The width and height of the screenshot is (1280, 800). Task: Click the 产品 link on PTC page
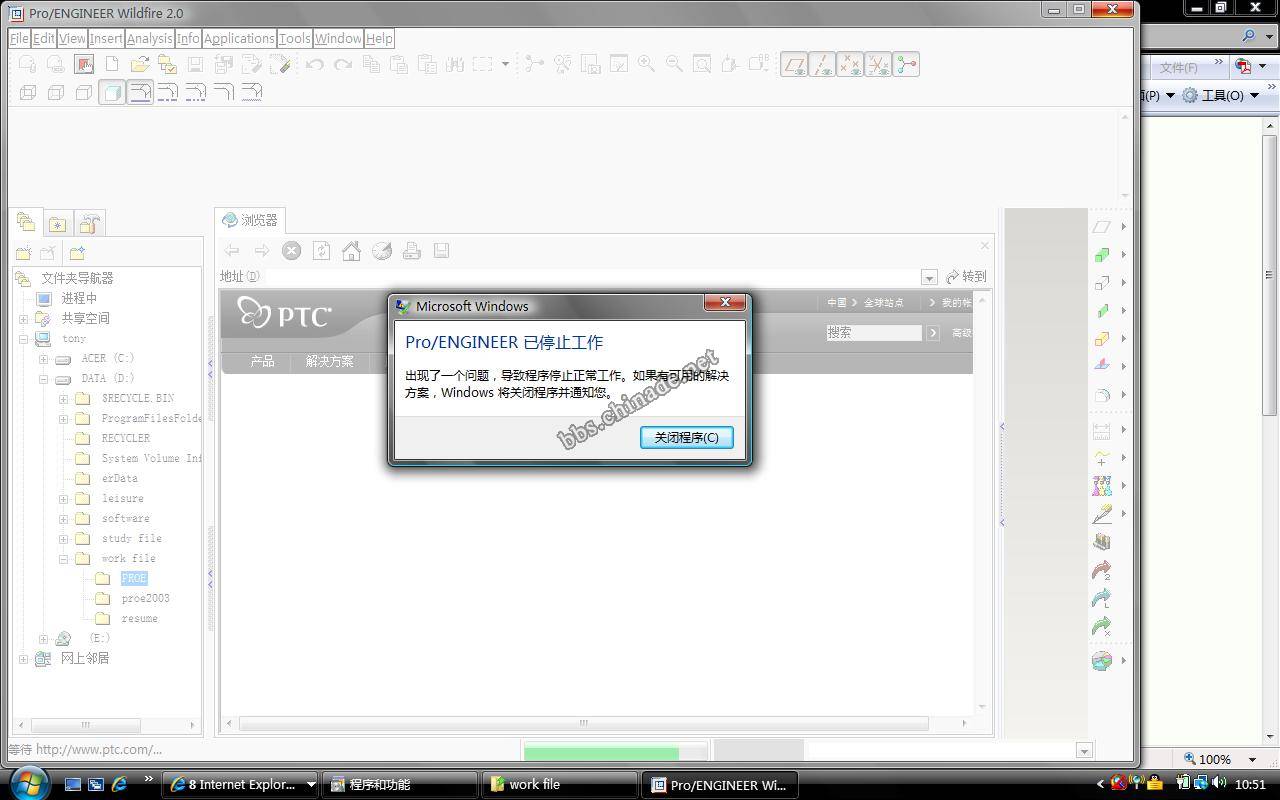point(262,361)
